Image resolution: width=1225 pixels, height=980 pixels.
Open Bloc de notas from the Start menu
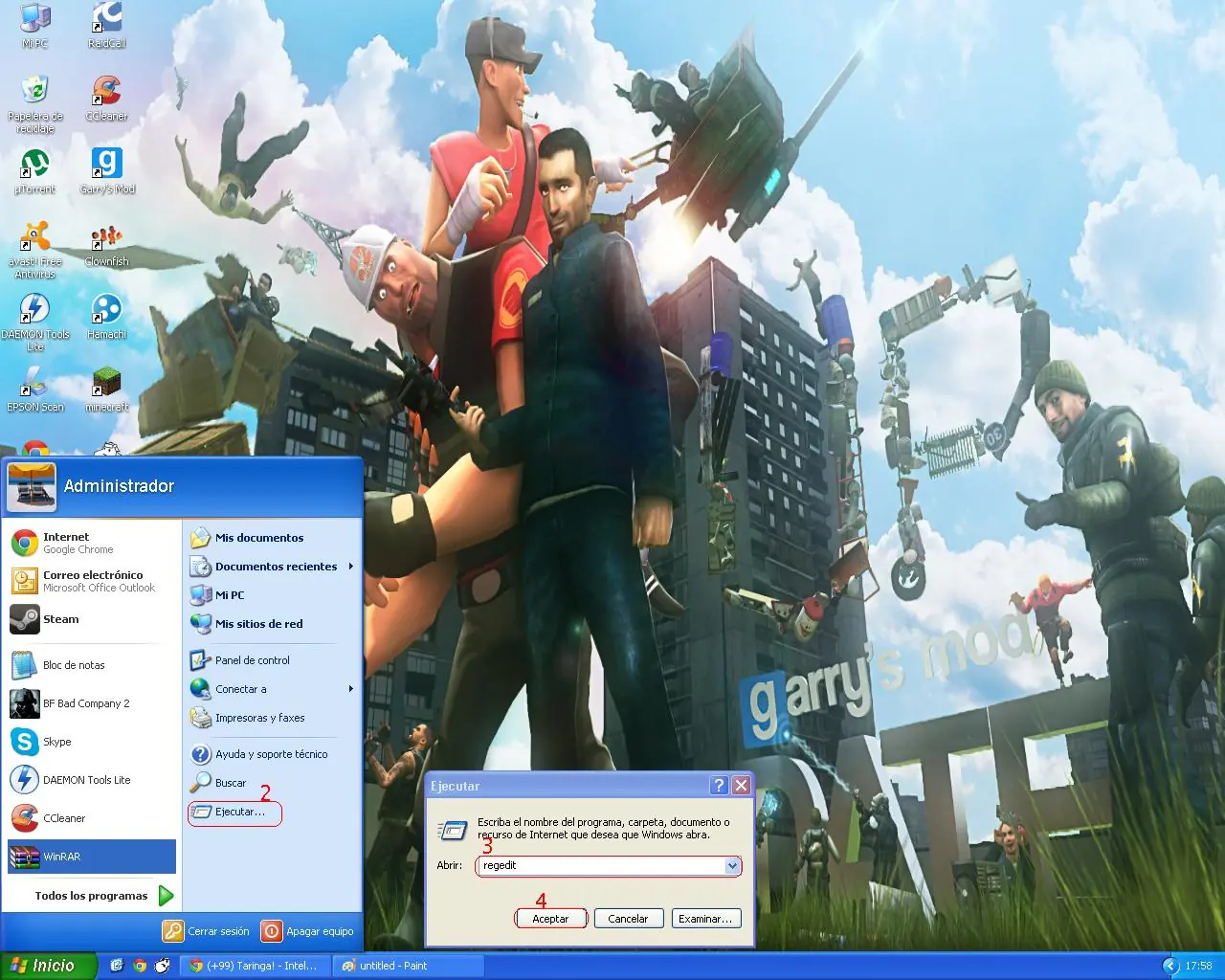(x=92, y=665)
